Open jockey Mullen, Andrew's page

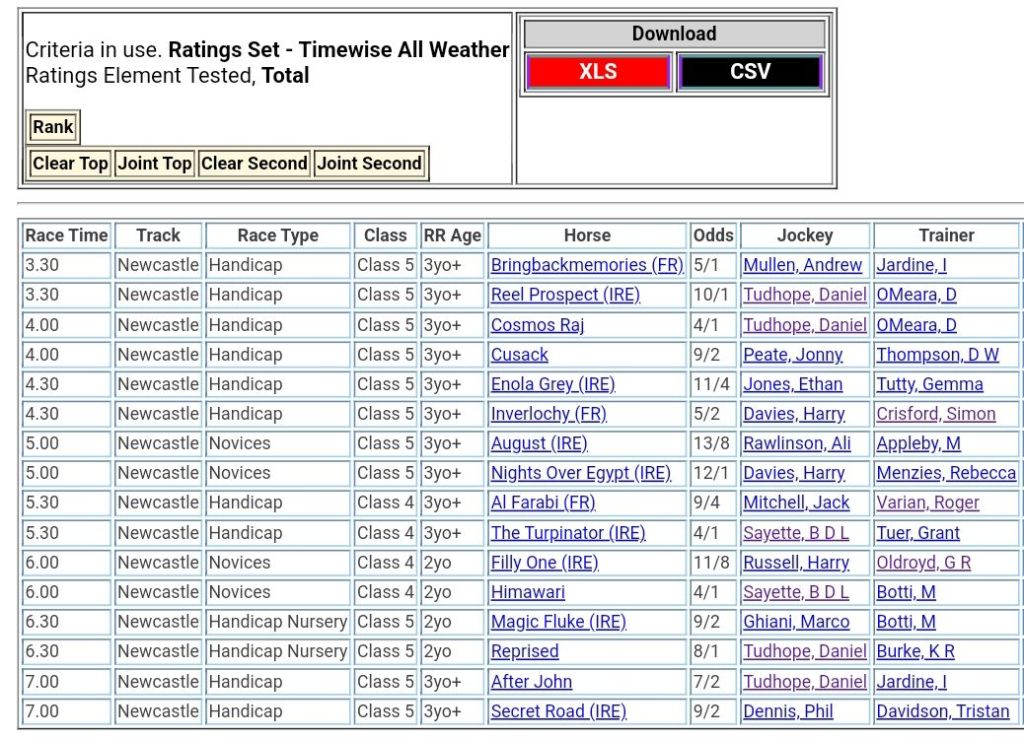(x=802, y=265)
